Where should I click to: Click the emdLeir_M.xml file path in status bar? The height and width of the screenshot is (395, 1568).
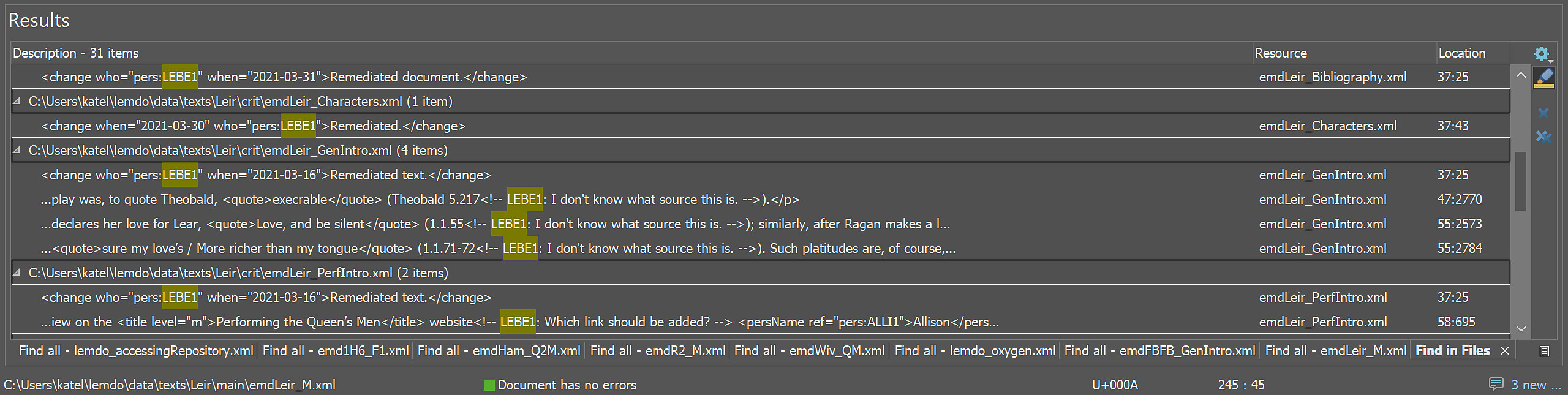pos(170,385)
